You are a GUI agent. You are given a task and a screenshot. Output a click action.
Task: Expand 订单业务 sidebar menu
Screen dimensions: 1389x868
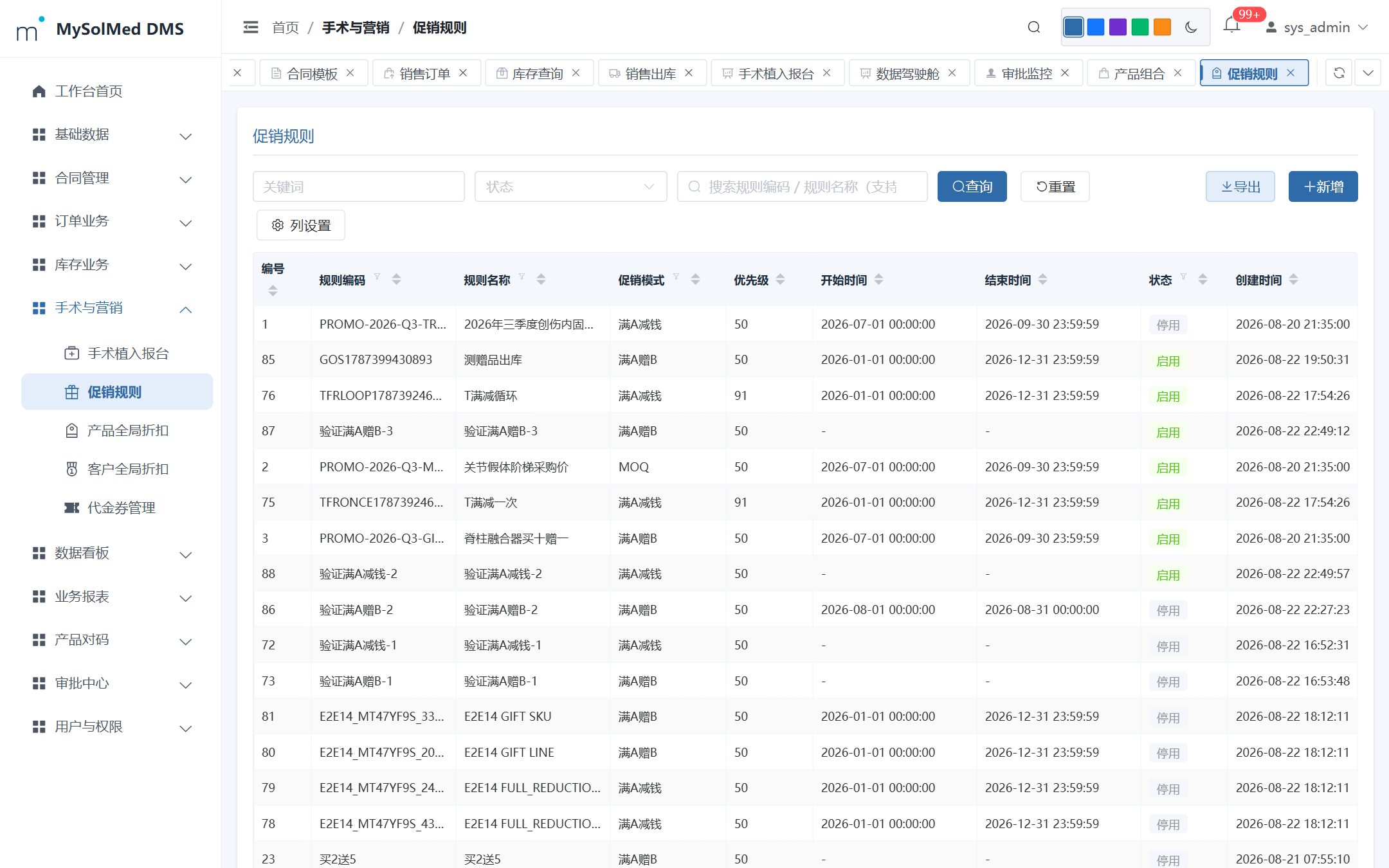click(x=113, y=221)
